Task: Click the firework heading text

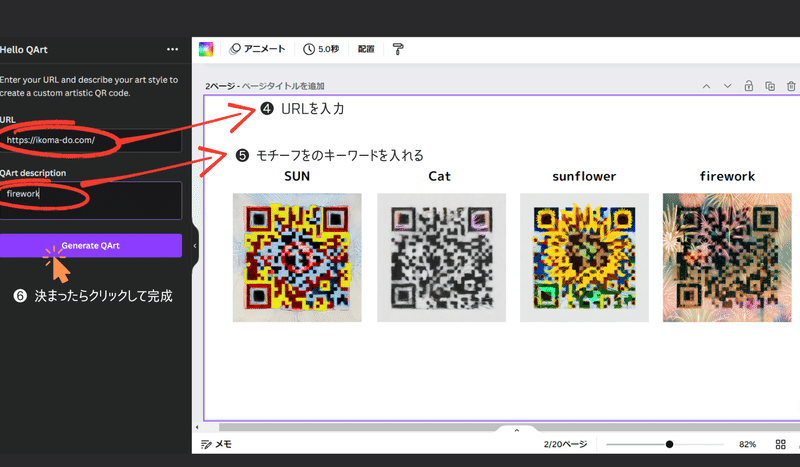Action: 727,176
